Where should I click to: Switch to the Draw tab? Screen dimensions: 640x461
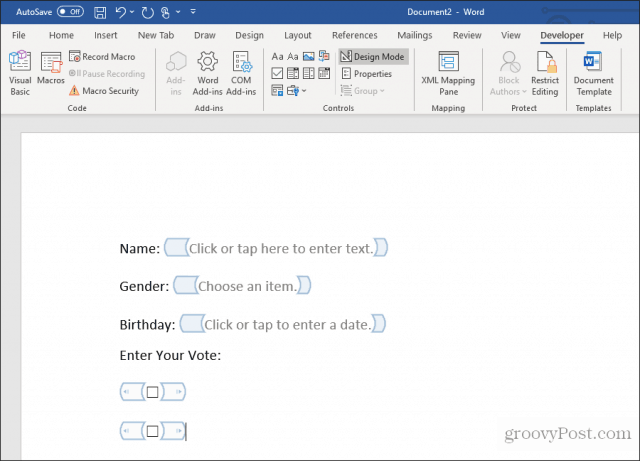click(204, 35)
